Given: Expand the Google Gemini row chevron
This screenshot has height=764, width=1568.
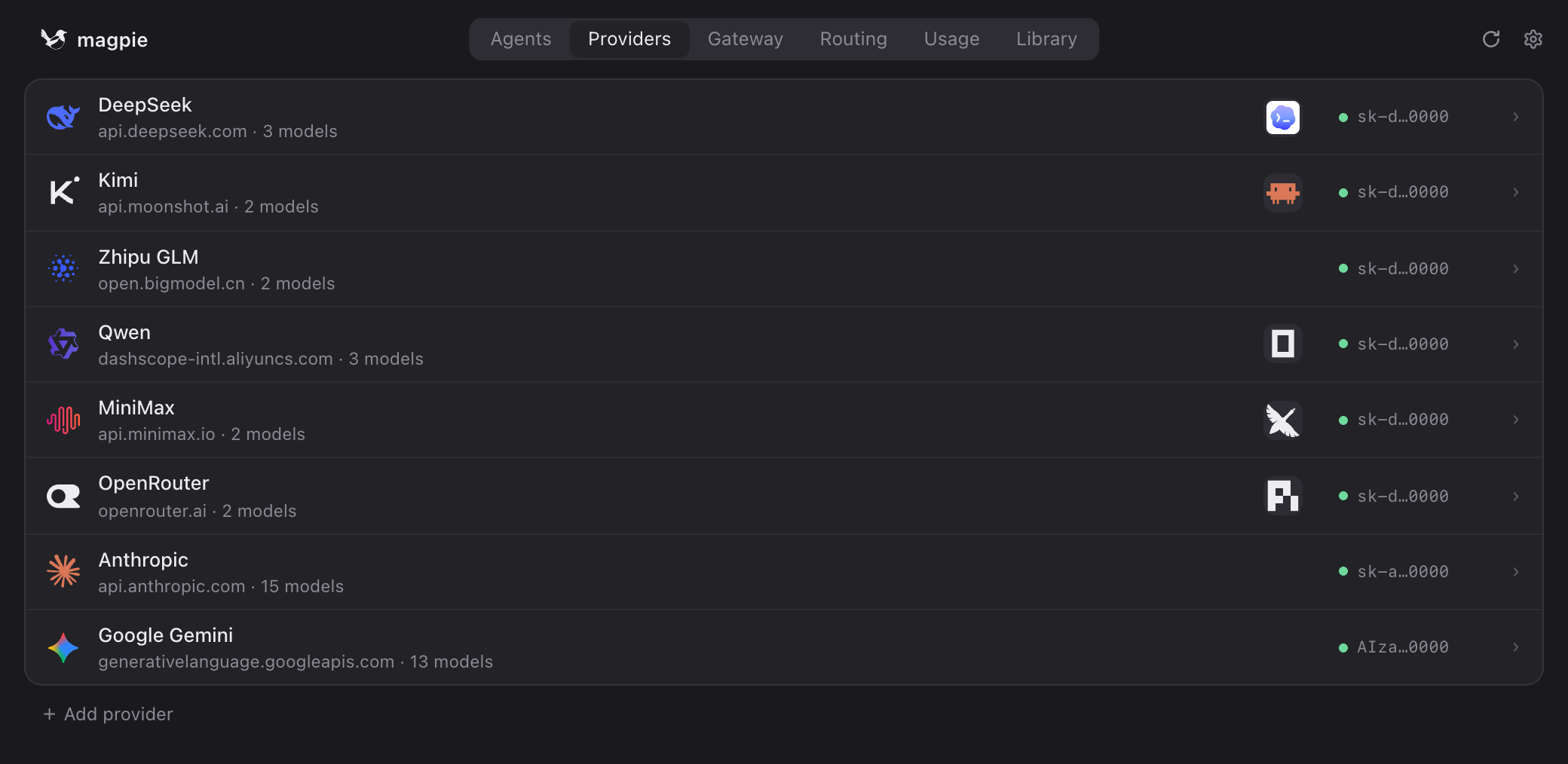Looking at the screenshot, I should pyautogui.click(x=1516, y=647).
